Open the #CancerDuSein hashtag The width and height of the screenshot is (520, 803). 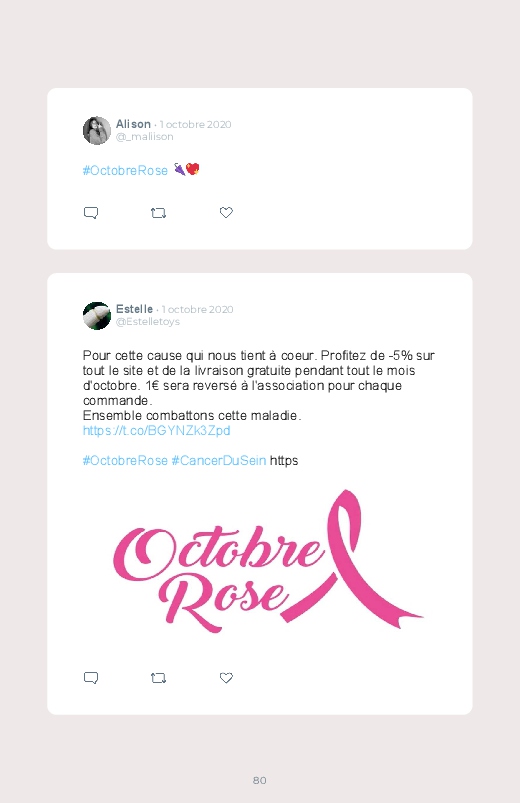(x=219, y=460)
